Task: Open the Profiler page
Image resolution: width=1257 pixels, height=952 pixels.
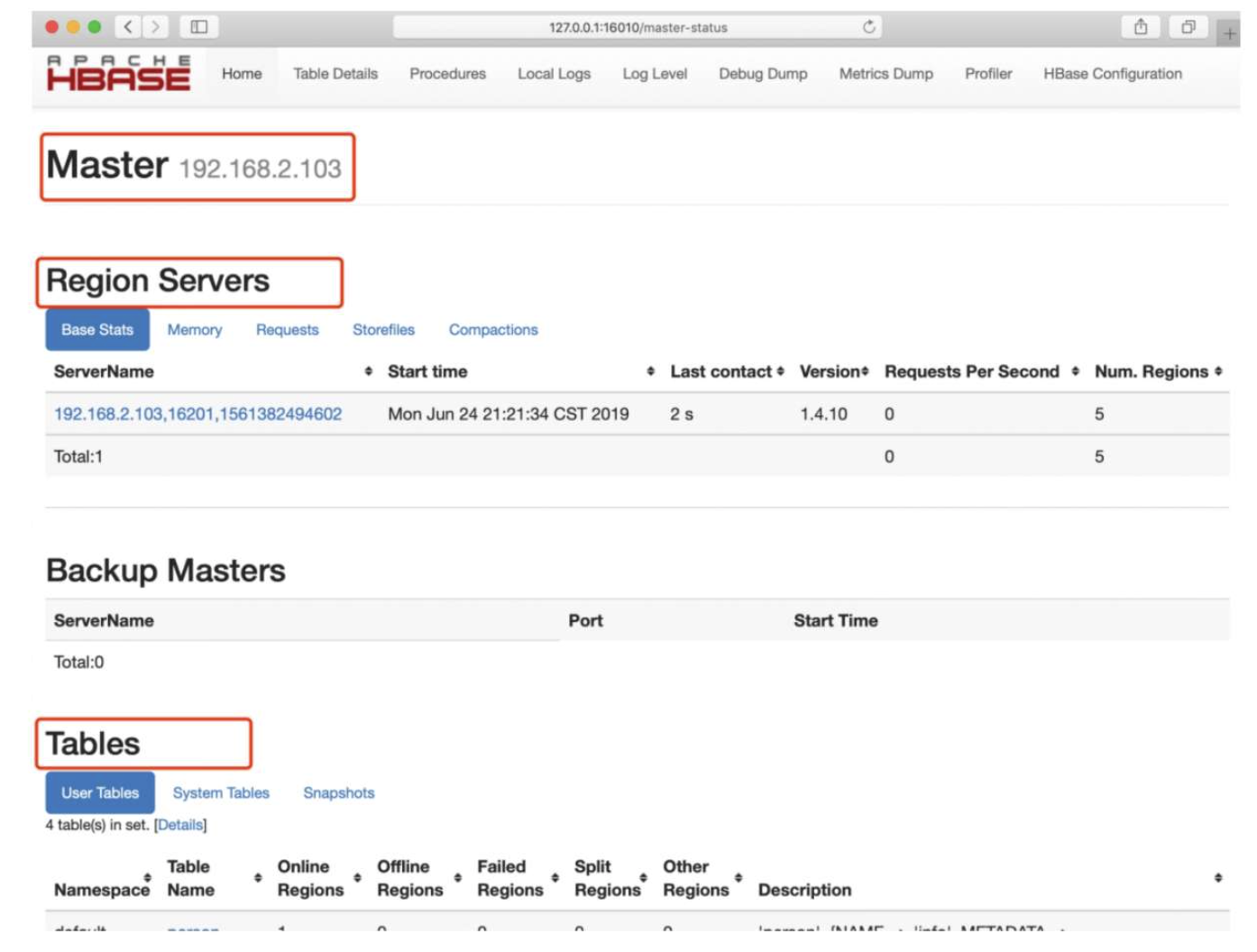Action: point(988,74)
